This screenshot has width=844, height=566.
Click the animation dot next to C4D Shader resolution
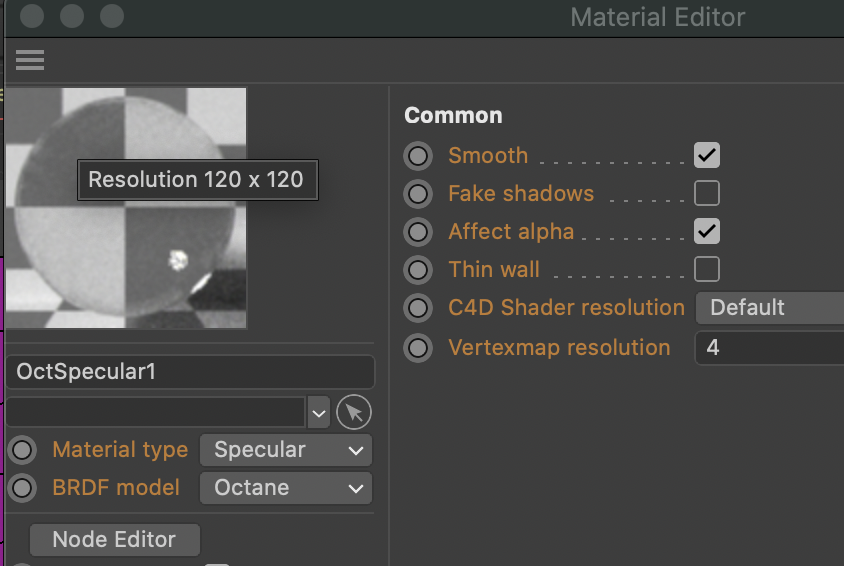[x=418, y=308]
